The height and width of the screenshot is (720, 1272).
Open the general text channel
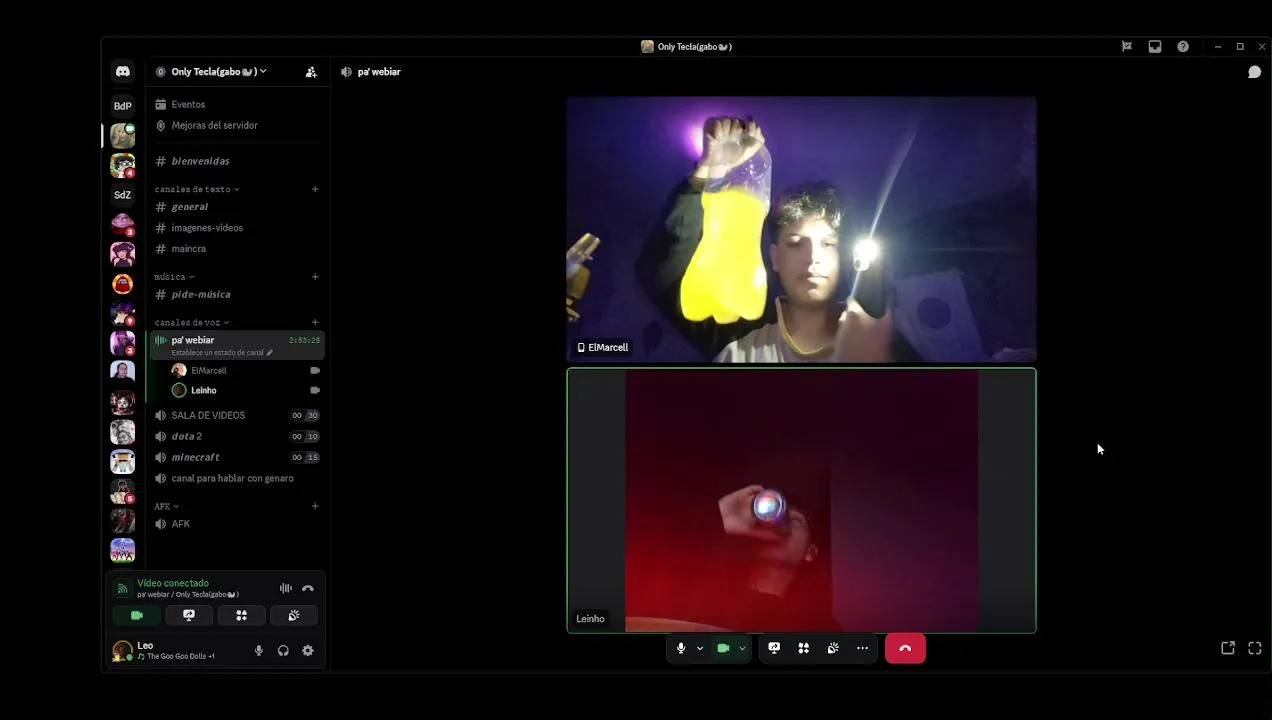point(236,207)
